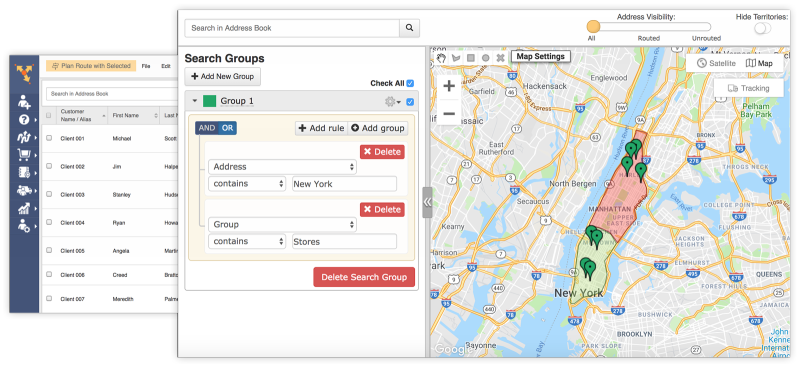Click the New York value field
This screenshot has width=800, height=370.
344,184
